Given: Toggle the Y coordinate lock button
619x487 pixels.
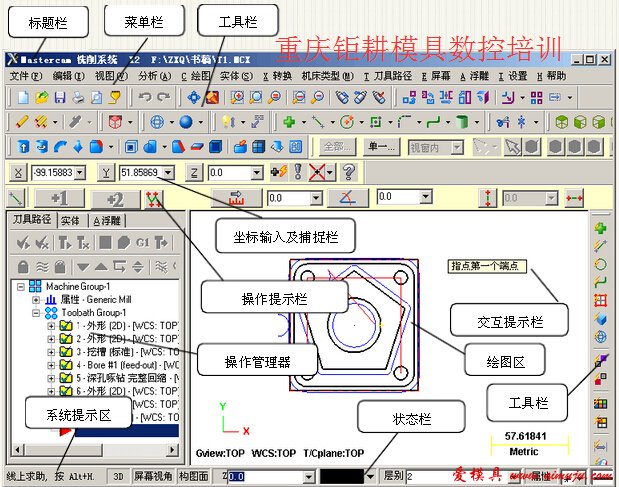Looking at the screenshot, I should [106, 172].
